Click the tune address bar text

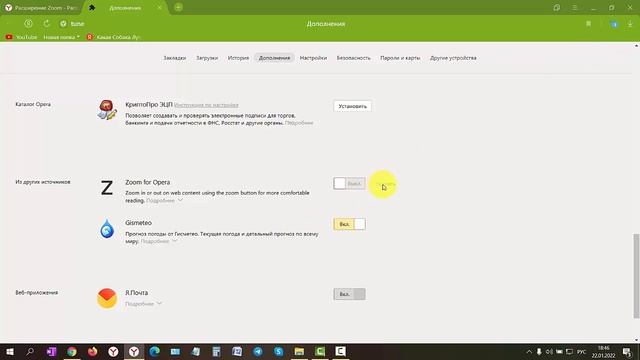(x=77, y=24)
